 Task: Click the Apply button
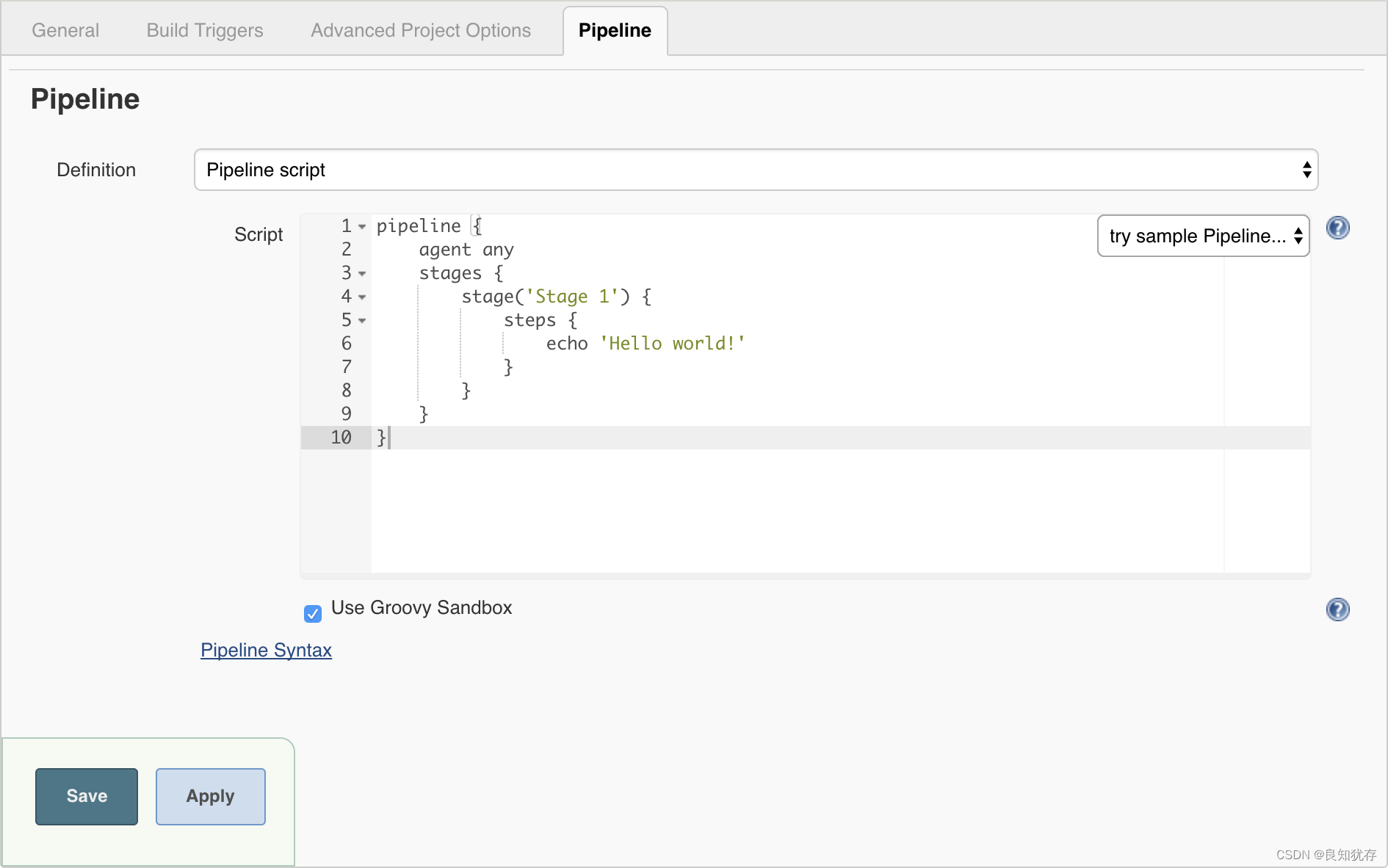click(210, 796)
